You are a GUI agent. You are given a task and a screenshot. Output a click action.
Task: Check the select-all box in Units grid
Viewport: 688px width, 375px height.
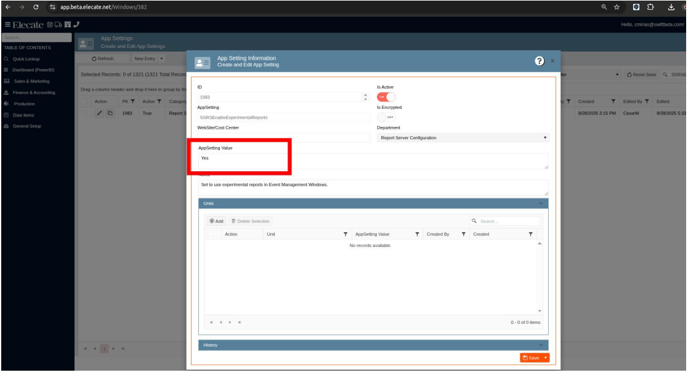coord(211,234)
